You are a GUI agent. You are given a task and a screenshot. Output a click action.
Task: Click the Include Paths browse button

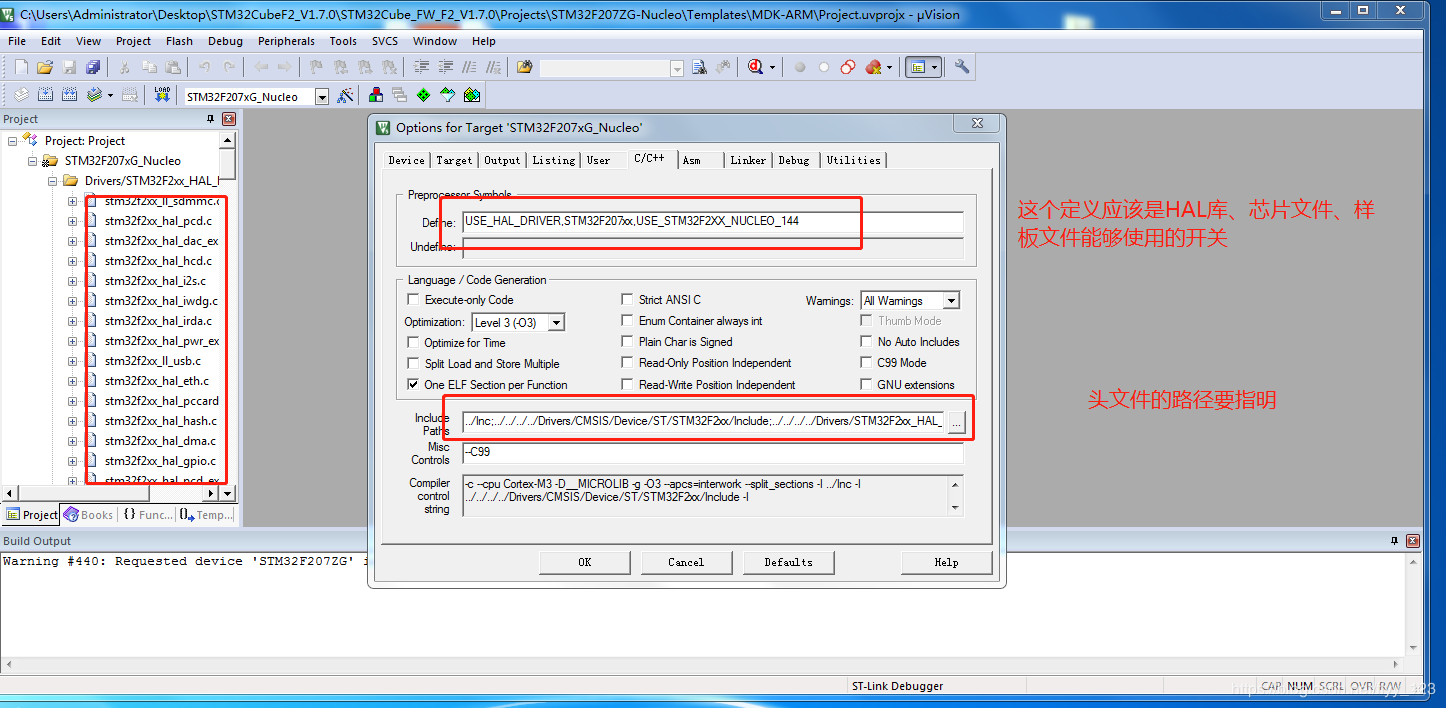pos(956,422)
